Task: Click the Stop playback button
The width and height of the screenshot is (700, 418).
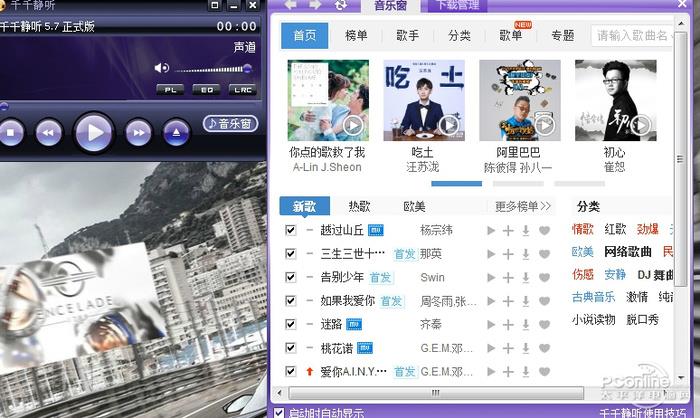Action: (11, 131)
